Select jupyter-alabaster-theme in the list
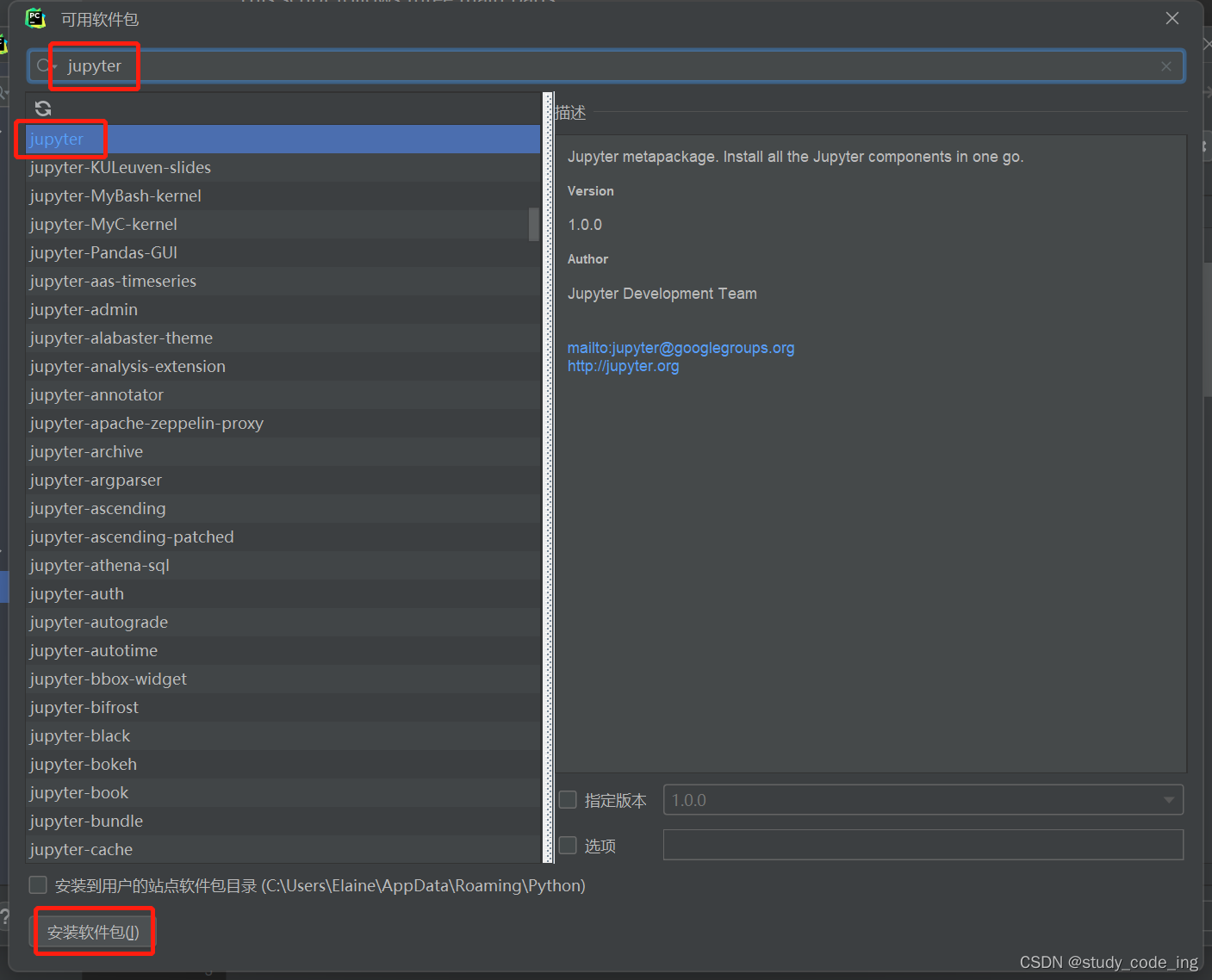 (283, 338)
